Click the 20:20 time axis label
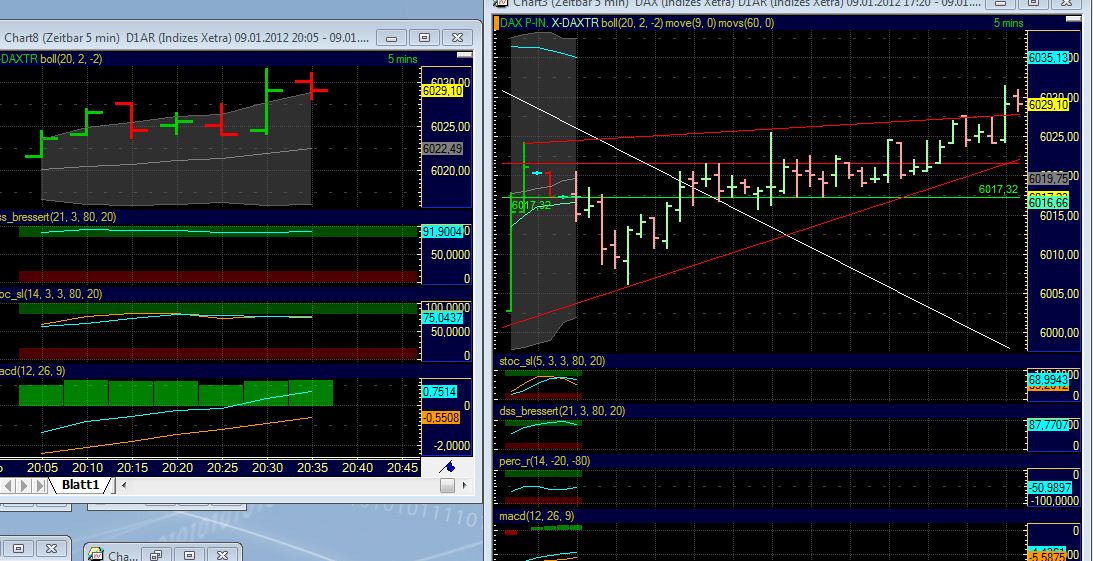1093x561 pixels. [178, 468]
